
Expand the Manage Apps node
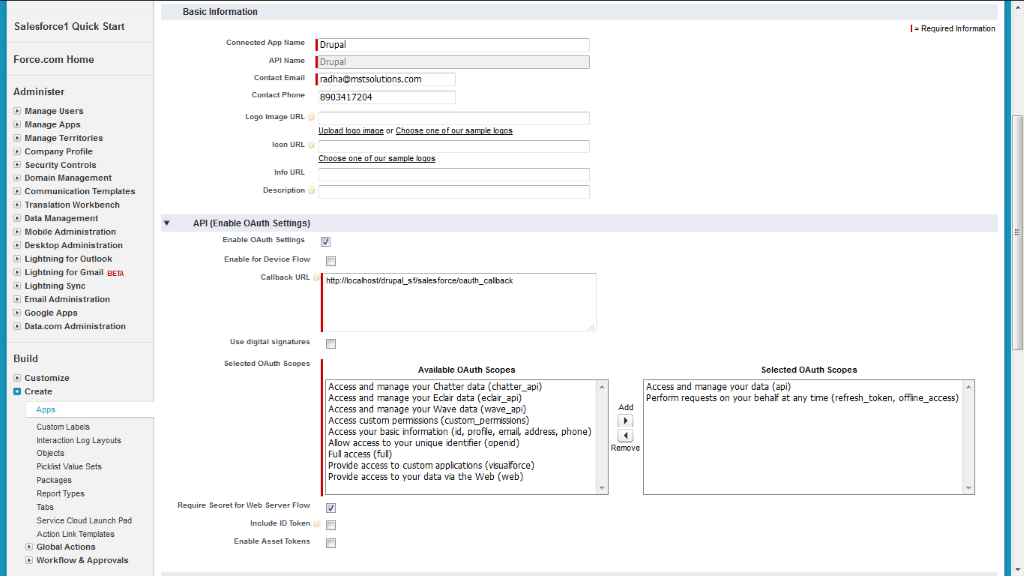17,125
